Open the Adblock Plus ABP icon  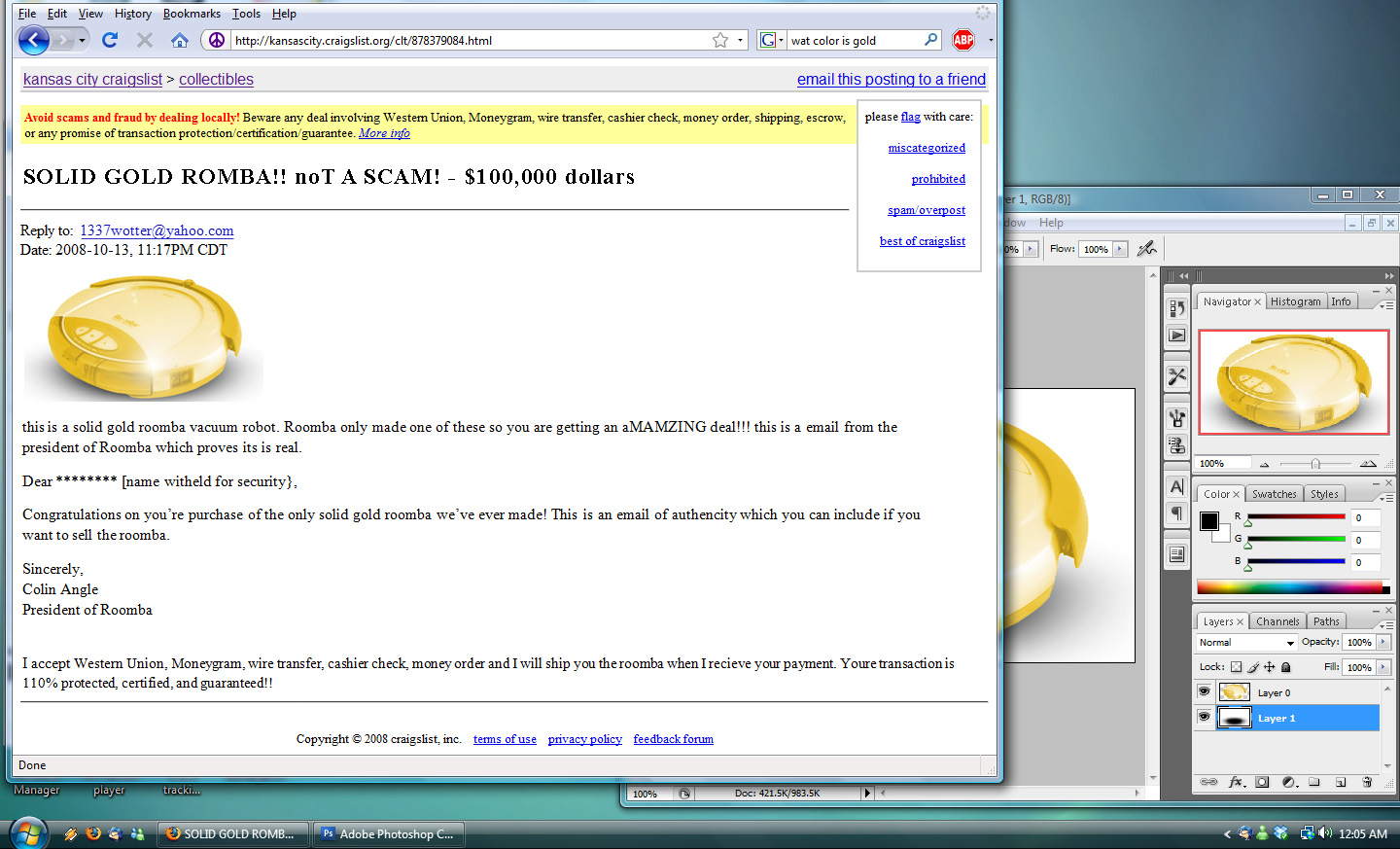pos(963,40)
